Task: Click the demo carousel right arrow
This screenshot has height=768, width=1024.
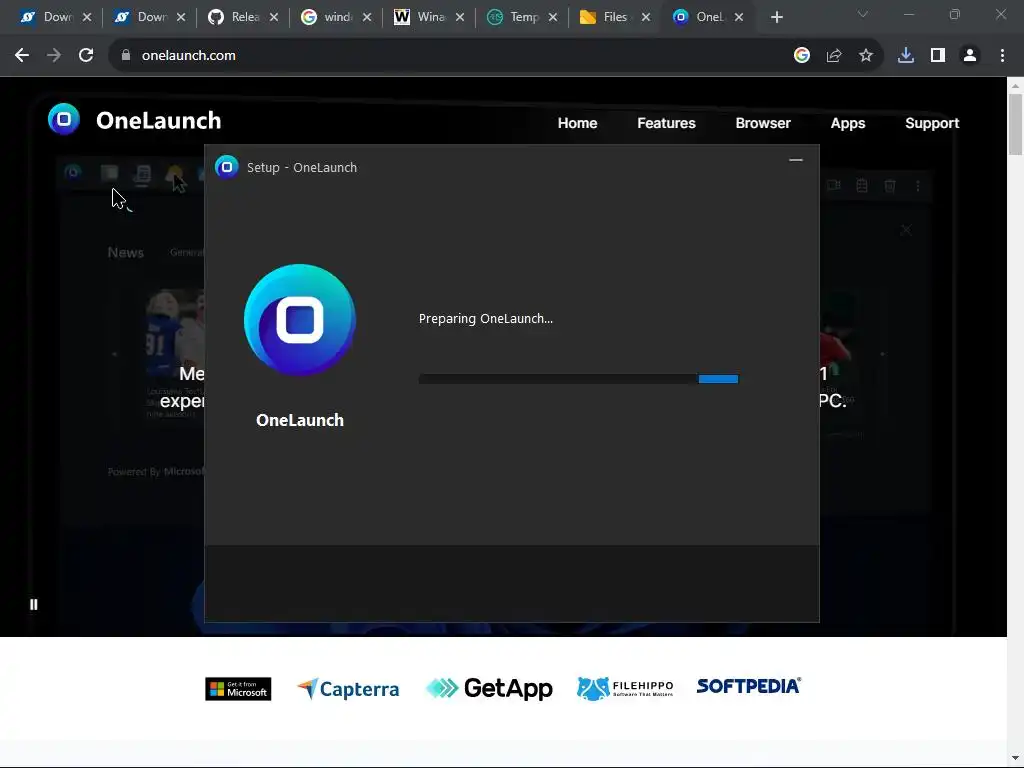Action: pyautogui.click(x=882, y=354)
